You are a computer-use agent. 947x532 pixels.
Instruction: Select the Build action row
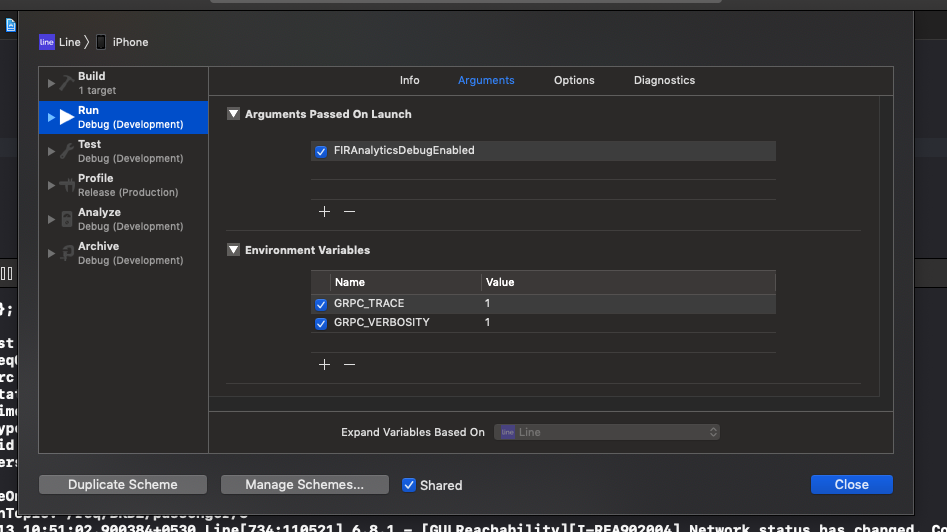(123, 83)
